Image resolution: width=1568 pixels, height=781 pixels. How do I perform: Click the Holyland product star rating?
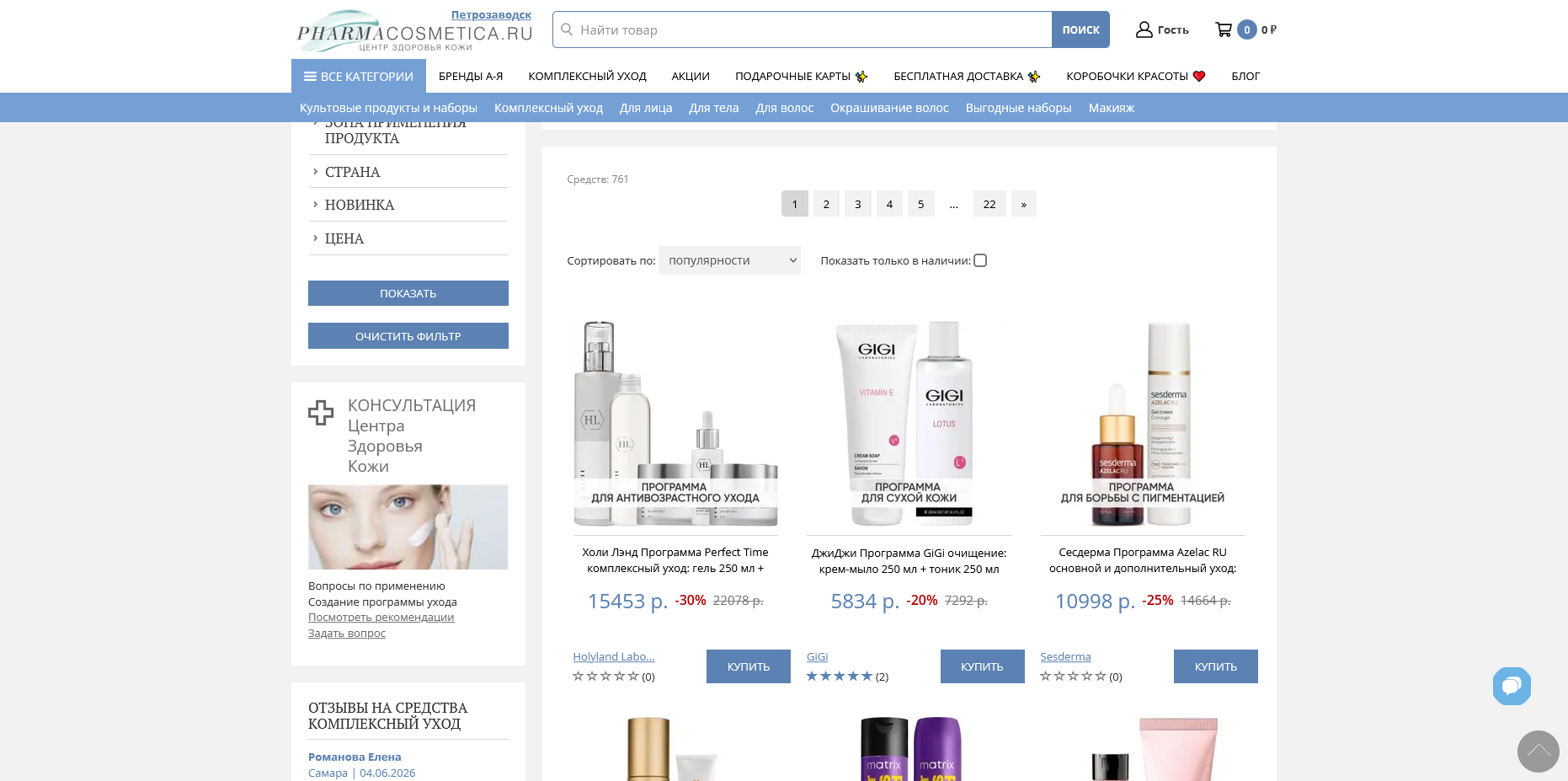point(605,676)
